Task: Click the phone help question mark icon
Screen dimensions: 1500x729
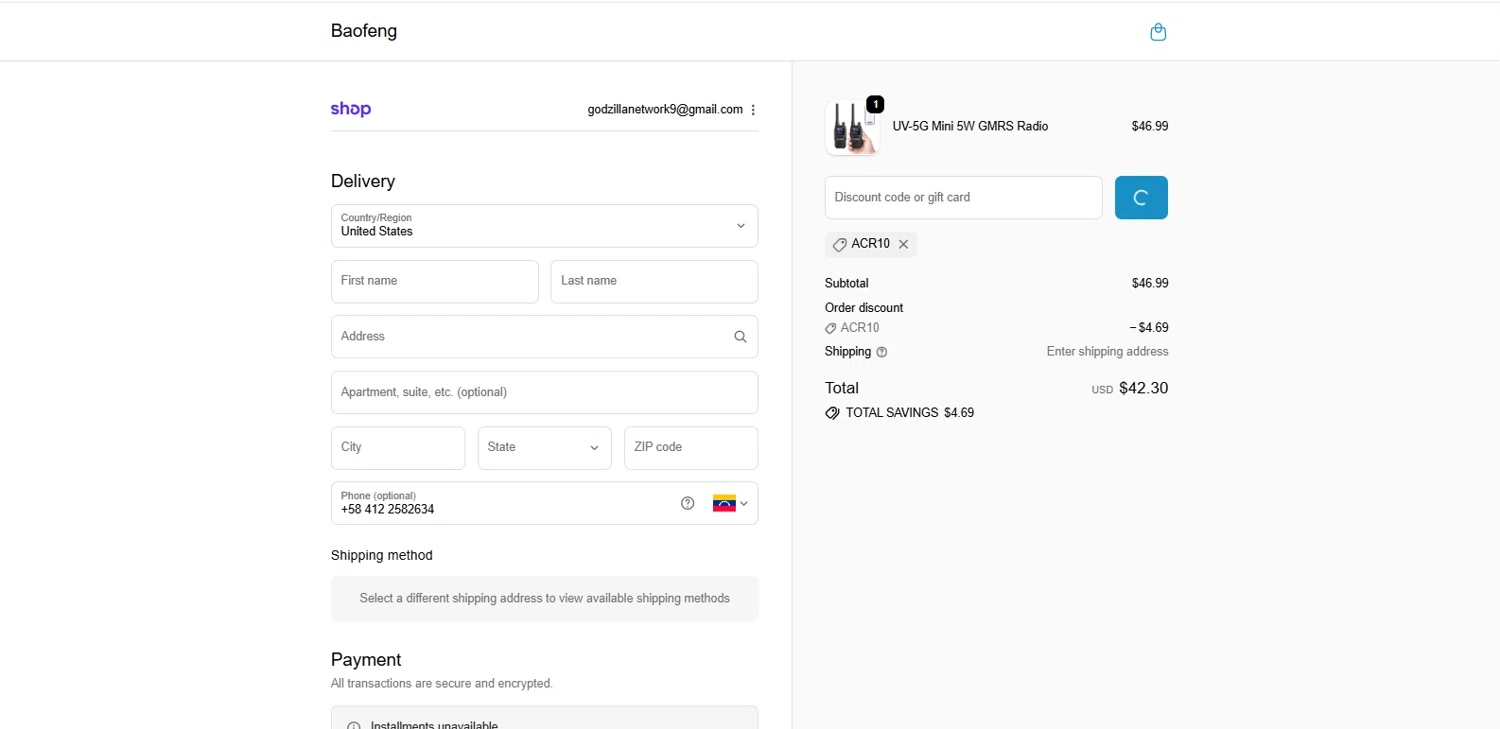Action: coord(687,503)
